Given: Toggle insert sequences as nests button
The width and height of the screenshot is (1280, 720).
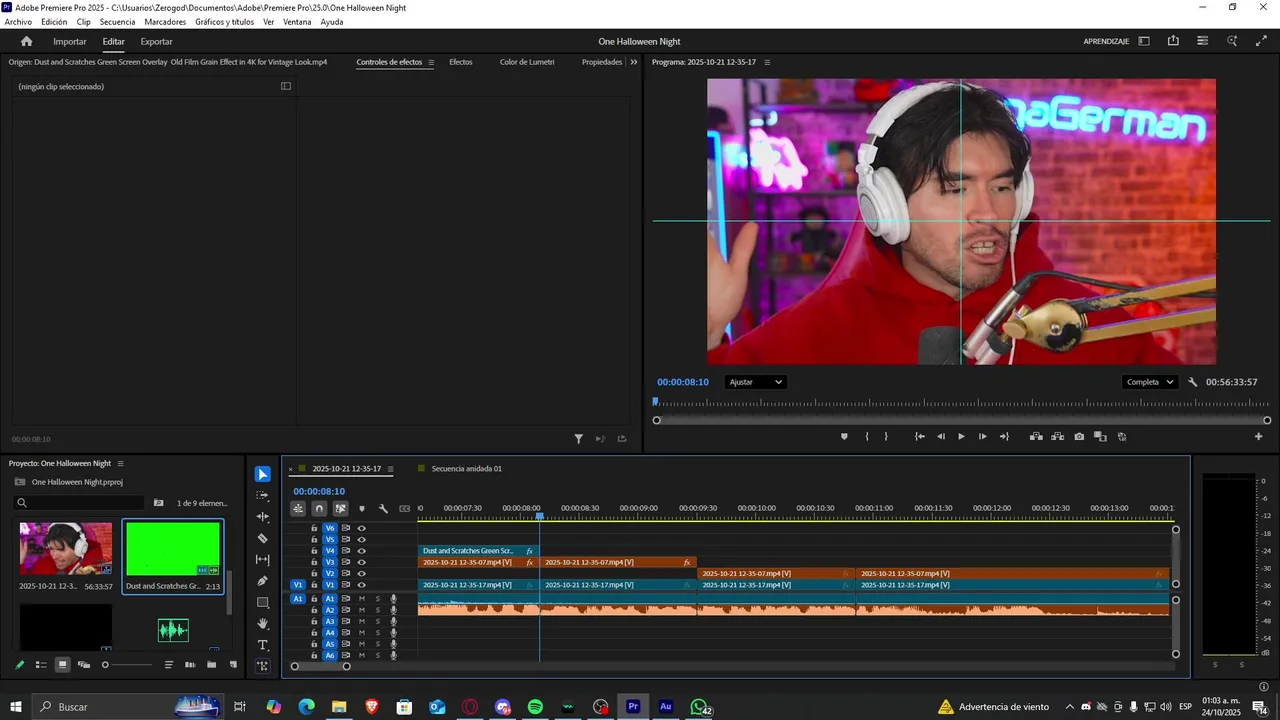Looking at the screenshot, I should click(x=298, y=508).
